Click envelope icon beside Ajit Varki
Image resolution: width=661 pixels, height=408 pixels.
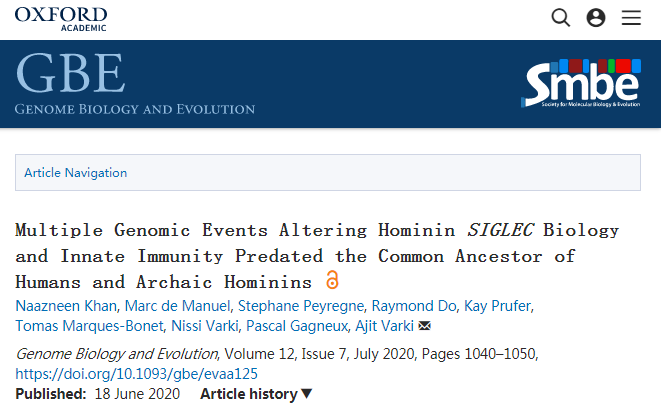point(425,326)
